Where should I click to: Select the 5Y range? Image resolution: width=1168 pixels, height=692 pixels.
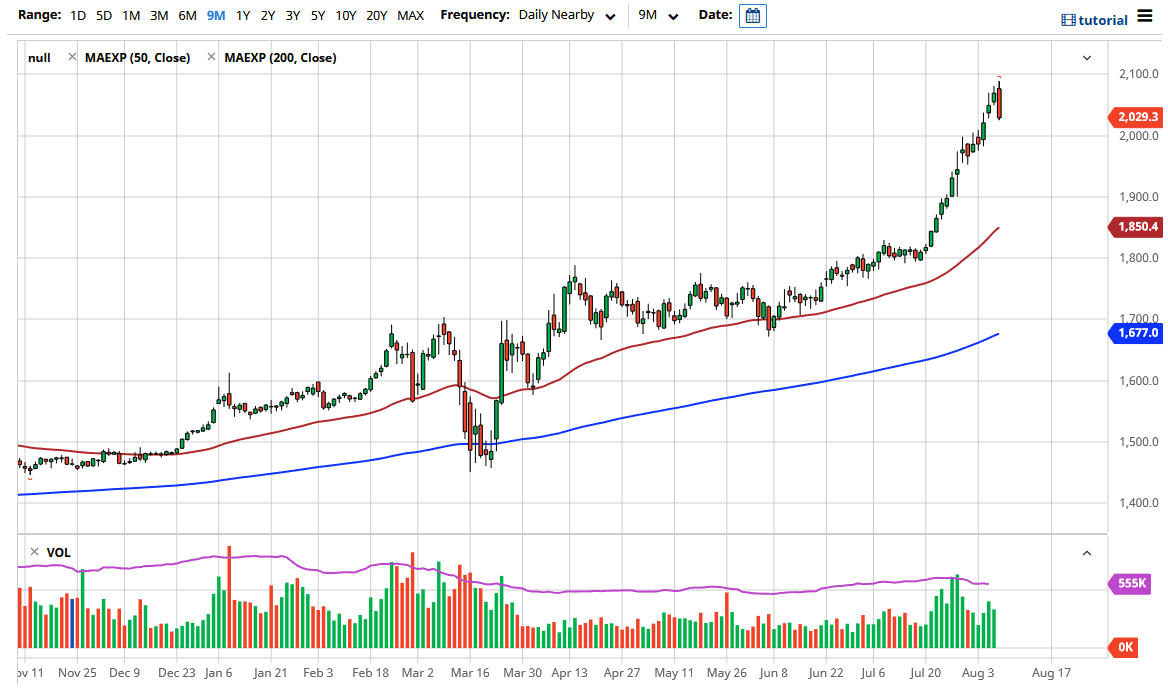point(318,16)
